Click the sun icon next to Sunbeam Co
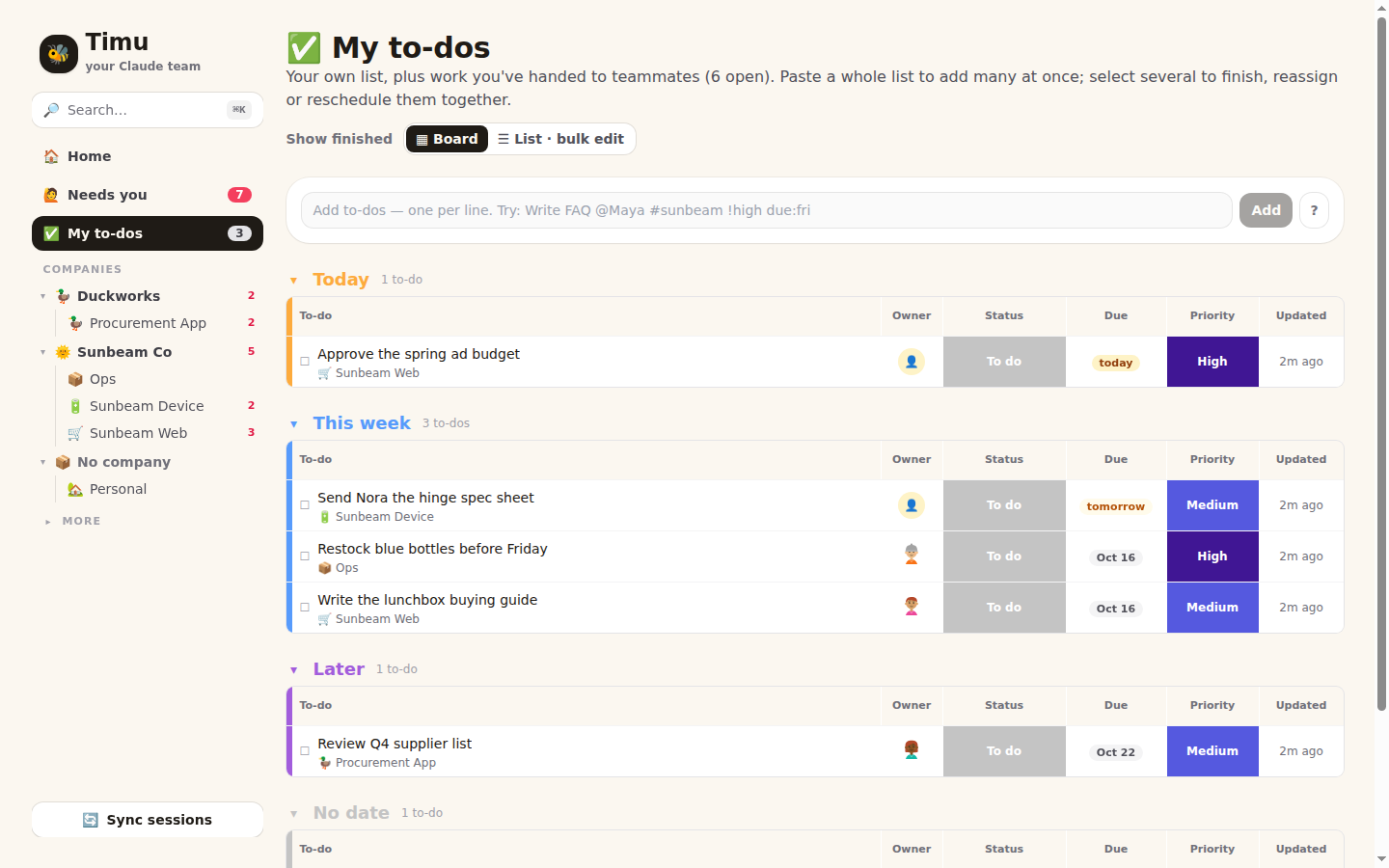The width and height of the screenshot is (1389, 868). pyautogui.click(x=63, y=352)
